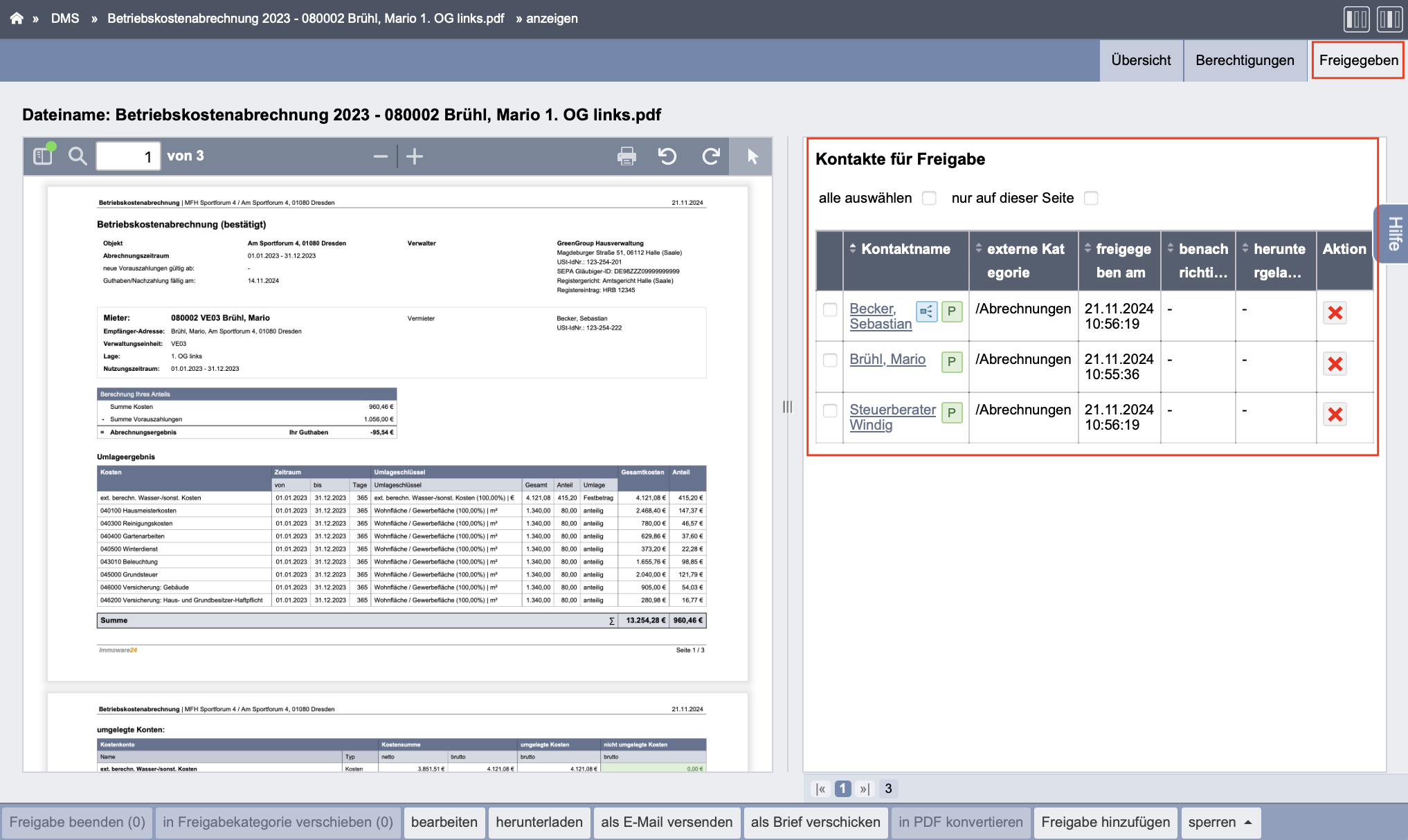
Task: Click the page size value 3
Action: point(888,789)
